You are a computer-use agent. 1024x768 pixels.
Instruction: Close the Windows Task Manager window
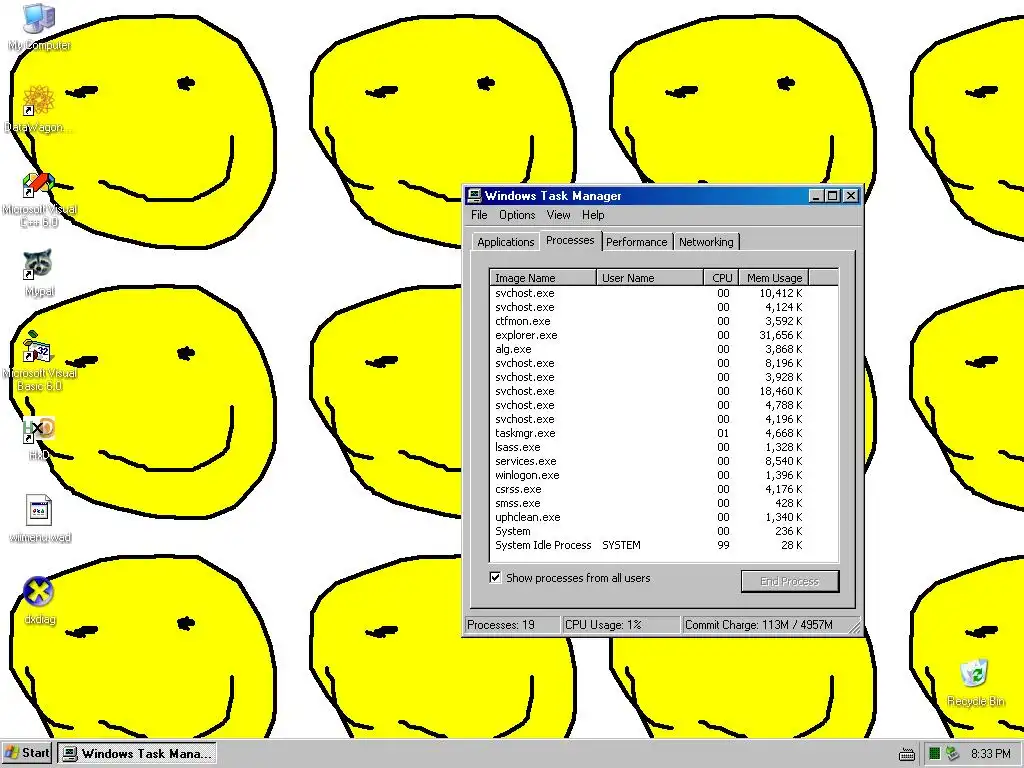click(x=851, y=196)
